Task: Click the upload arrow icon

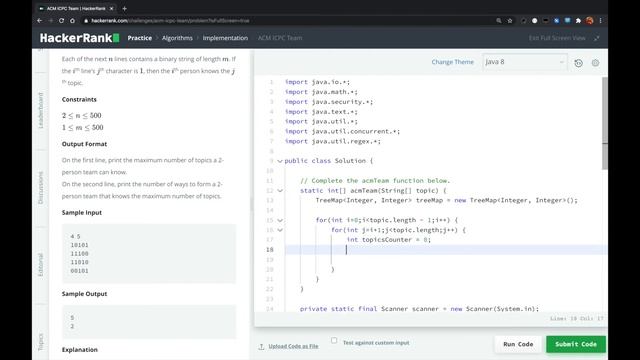Action: pos(261,347)
